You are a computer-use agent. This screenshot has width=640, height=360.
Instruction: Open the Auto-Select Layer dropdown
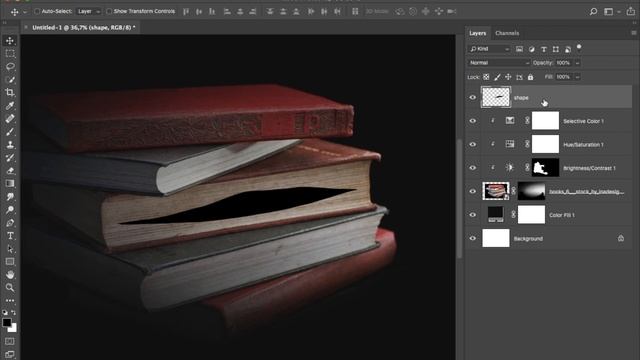[89, 11]
